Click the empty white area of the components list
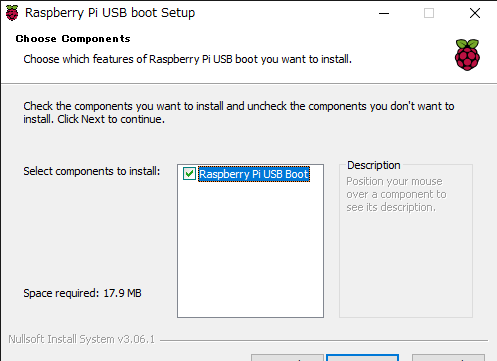Image resolution: width=497 pixels, height=361 pixels. pos(250,250)
